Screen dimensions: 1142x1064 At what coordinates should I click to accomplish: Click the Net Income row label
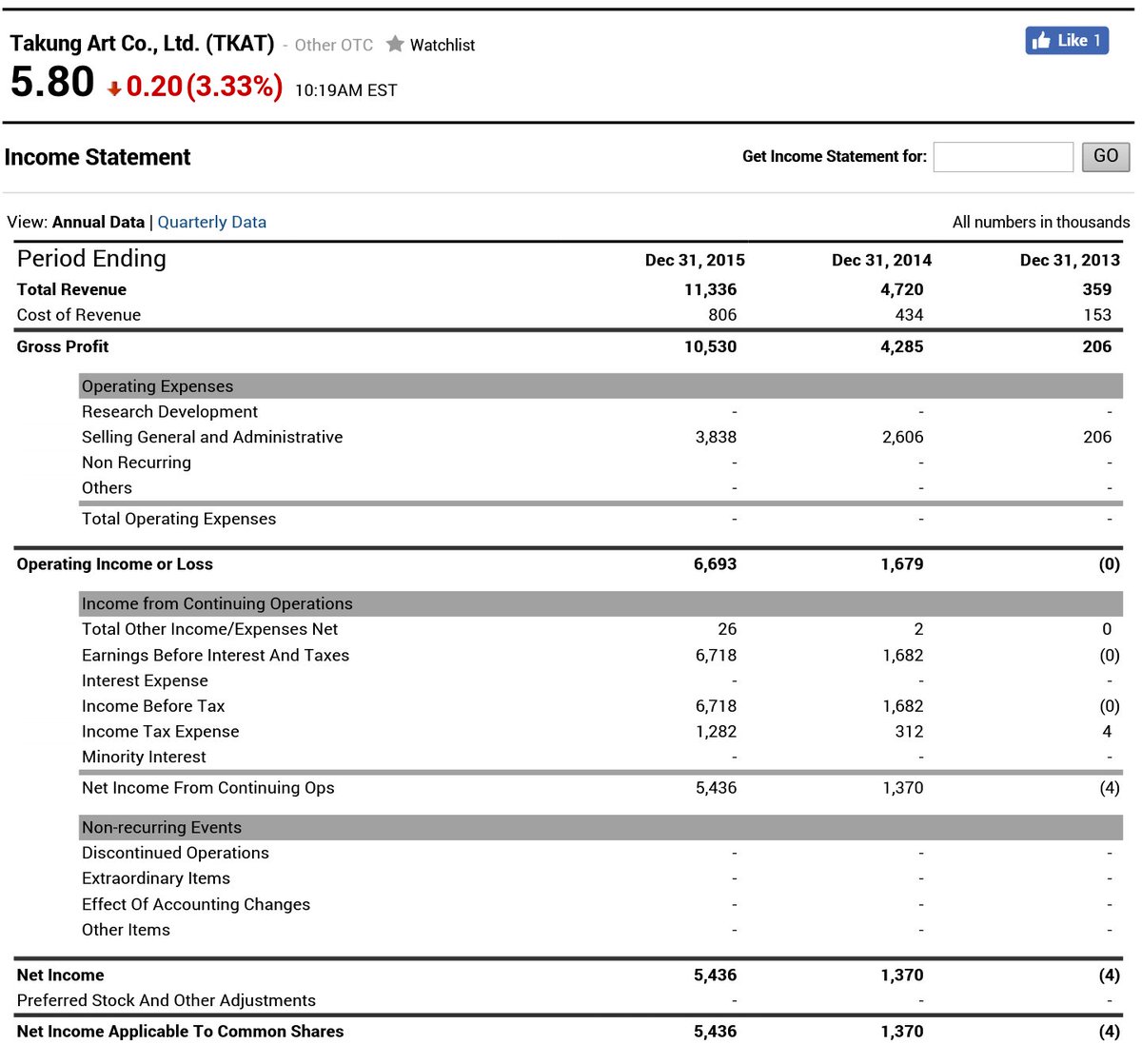(61, 975)
